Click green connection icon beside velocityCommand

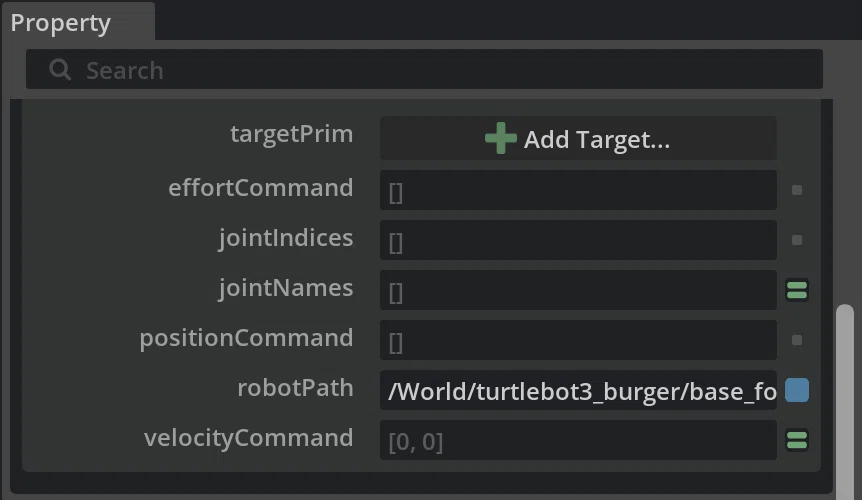click(797, 440)
